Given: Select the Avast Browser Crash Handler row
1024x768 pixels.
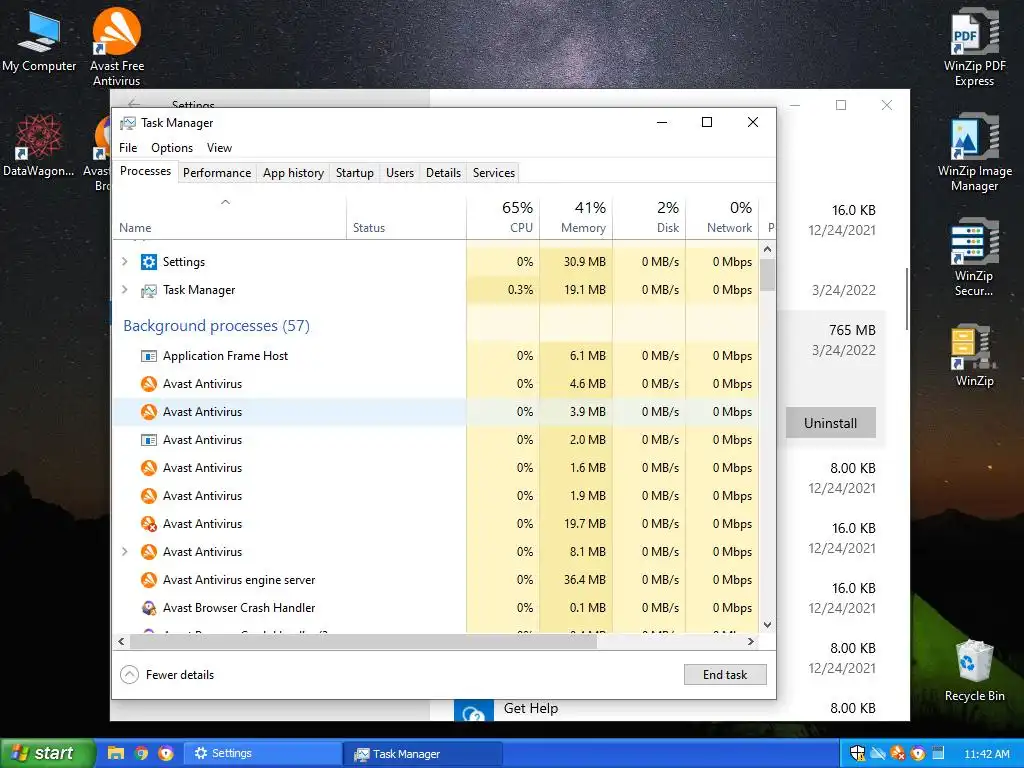Looking at the screenshot, I should 436,608.
